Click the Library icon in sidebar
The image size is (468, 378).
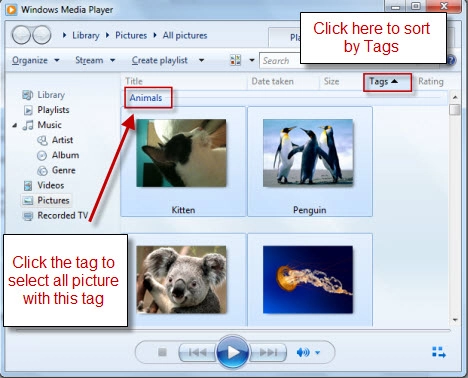pyautogui.click(x=28, y=95)
